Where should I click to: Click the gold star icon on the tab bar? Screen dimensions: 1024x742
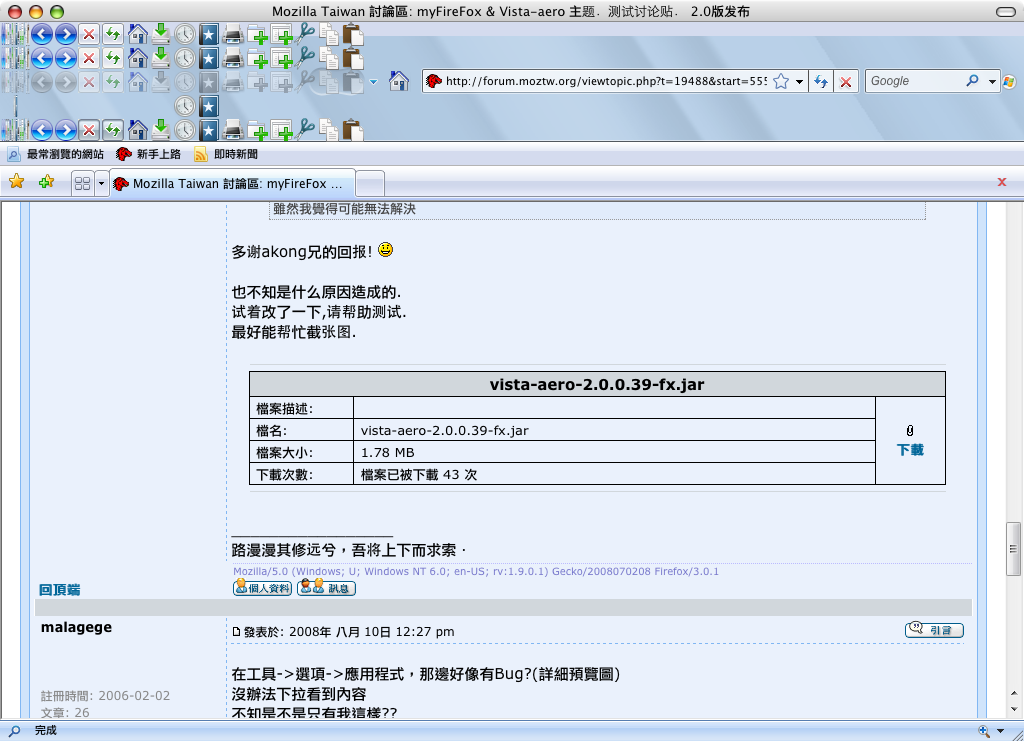click(x=16, y=182)
